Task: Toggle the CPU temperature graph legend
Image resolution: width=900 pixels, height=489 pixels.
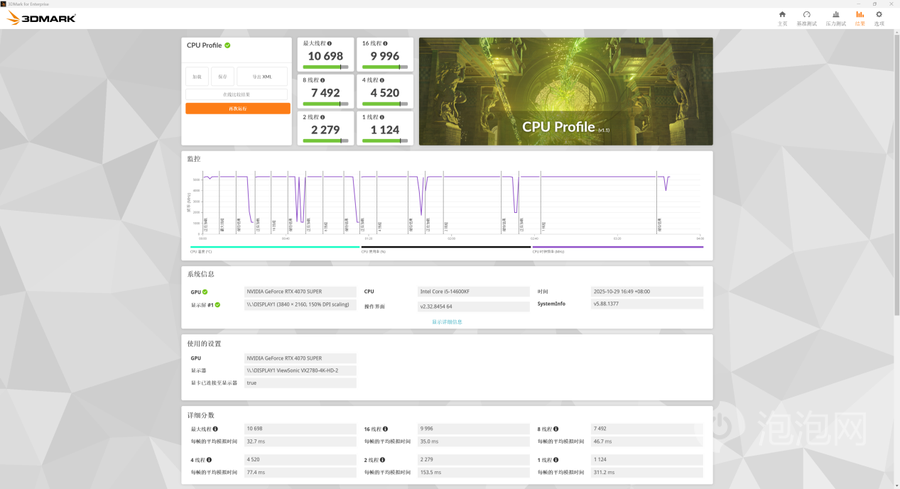Action: [274, 247]
